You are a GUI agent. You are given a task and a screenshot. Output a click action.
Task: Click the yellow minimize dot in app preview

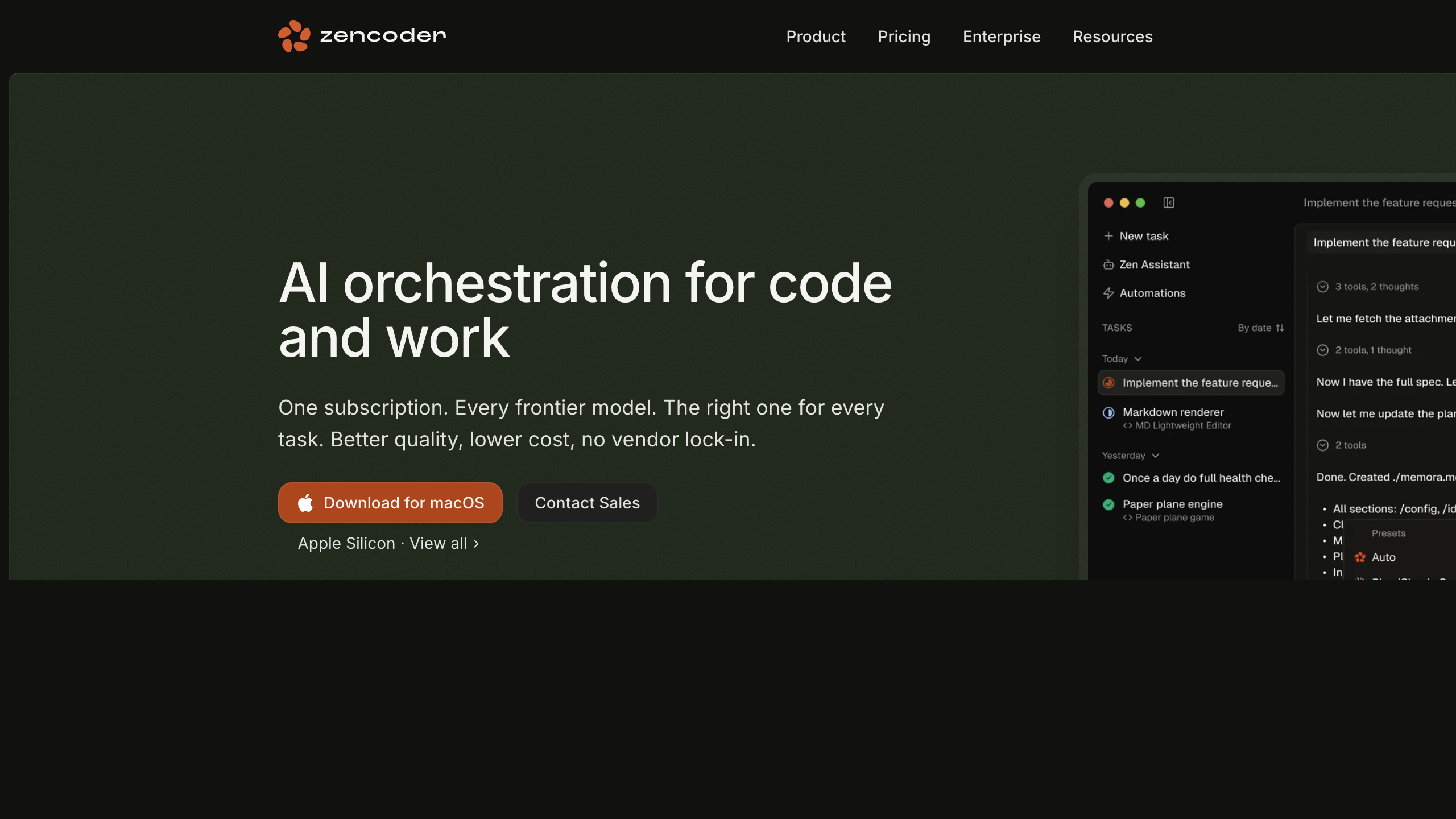1124,203
